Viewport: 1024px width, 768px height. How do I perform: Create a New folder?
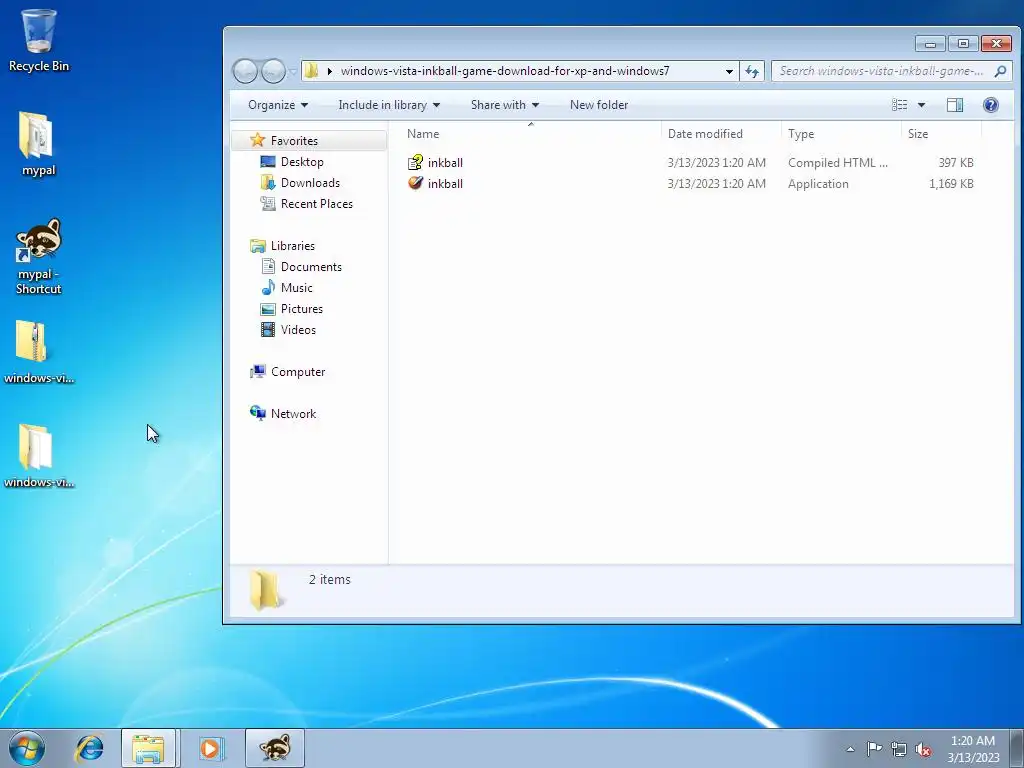(599, 105)
